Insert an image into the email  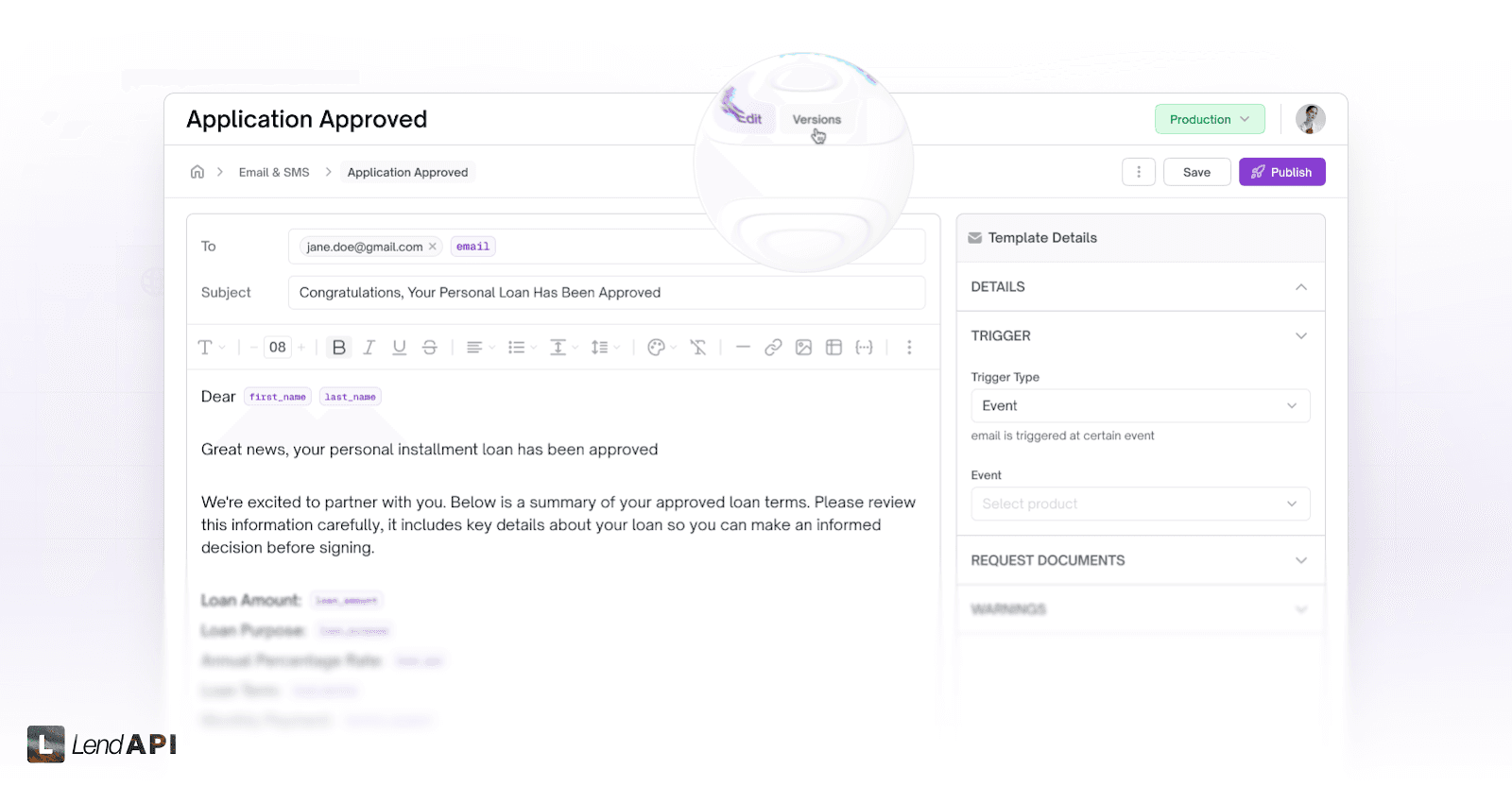[x=803, y=347]
